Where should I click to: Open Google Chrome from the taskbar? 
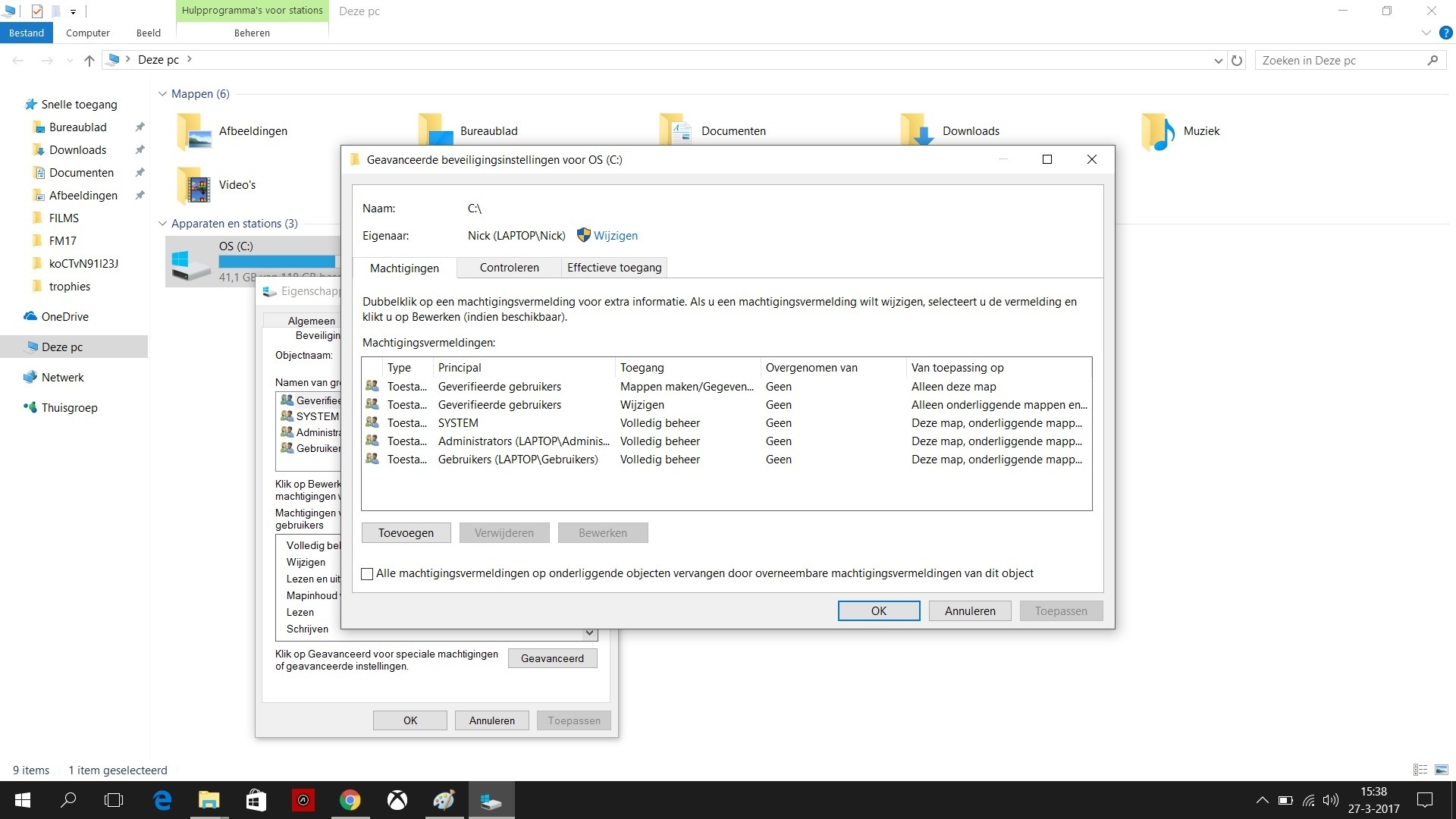[350, 800]
